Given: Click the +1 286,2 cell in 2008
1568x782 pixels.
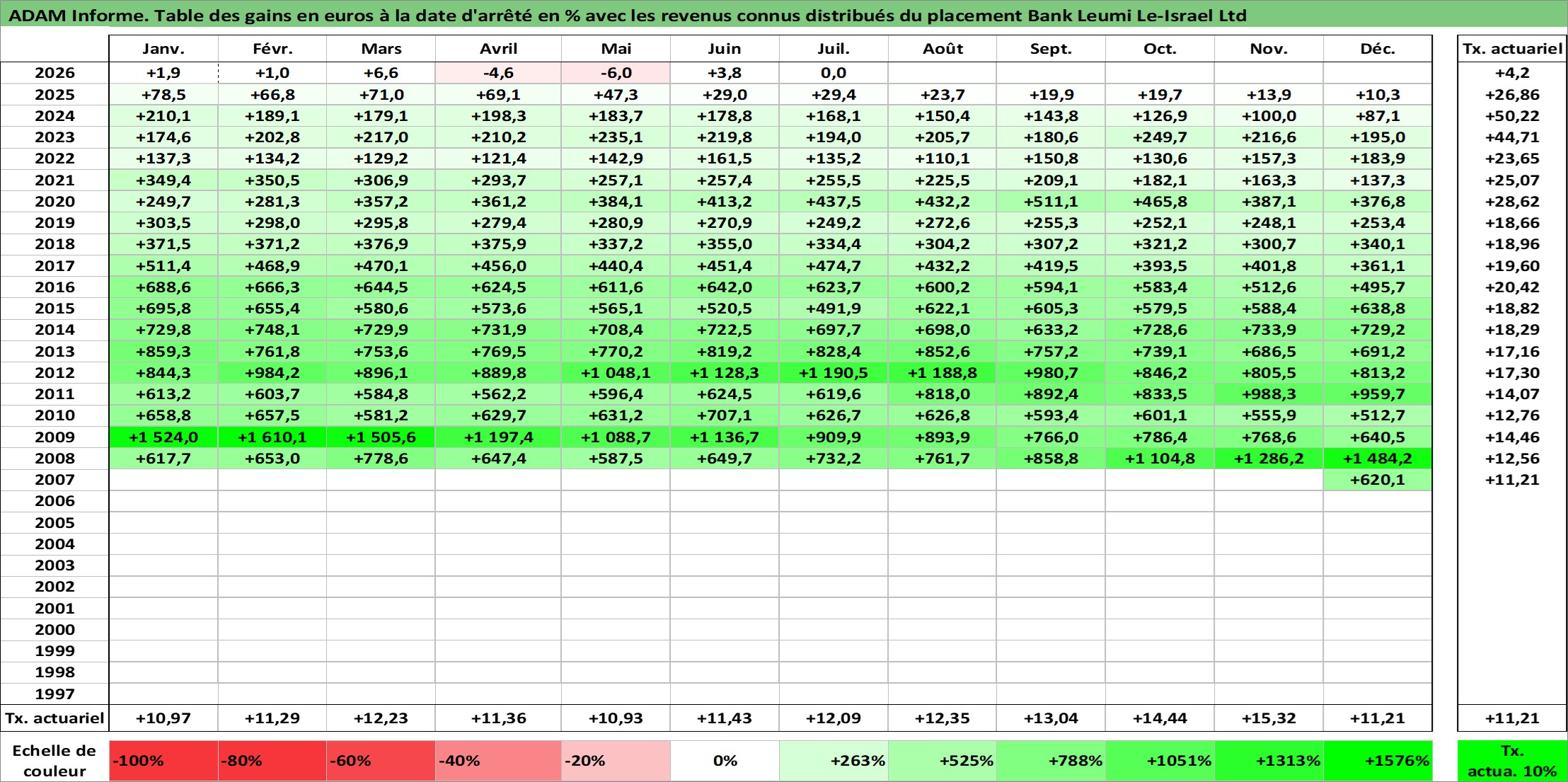Looking at the screenshot, I should pyautogui.click(x=1269, y=459).
